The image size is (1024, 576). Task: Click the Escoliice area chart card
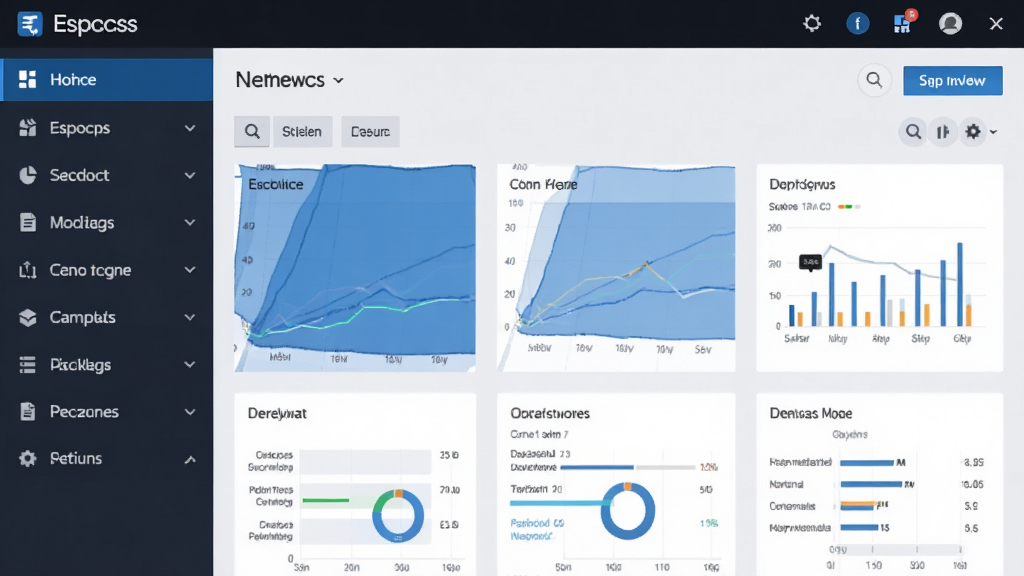[355, 268]
